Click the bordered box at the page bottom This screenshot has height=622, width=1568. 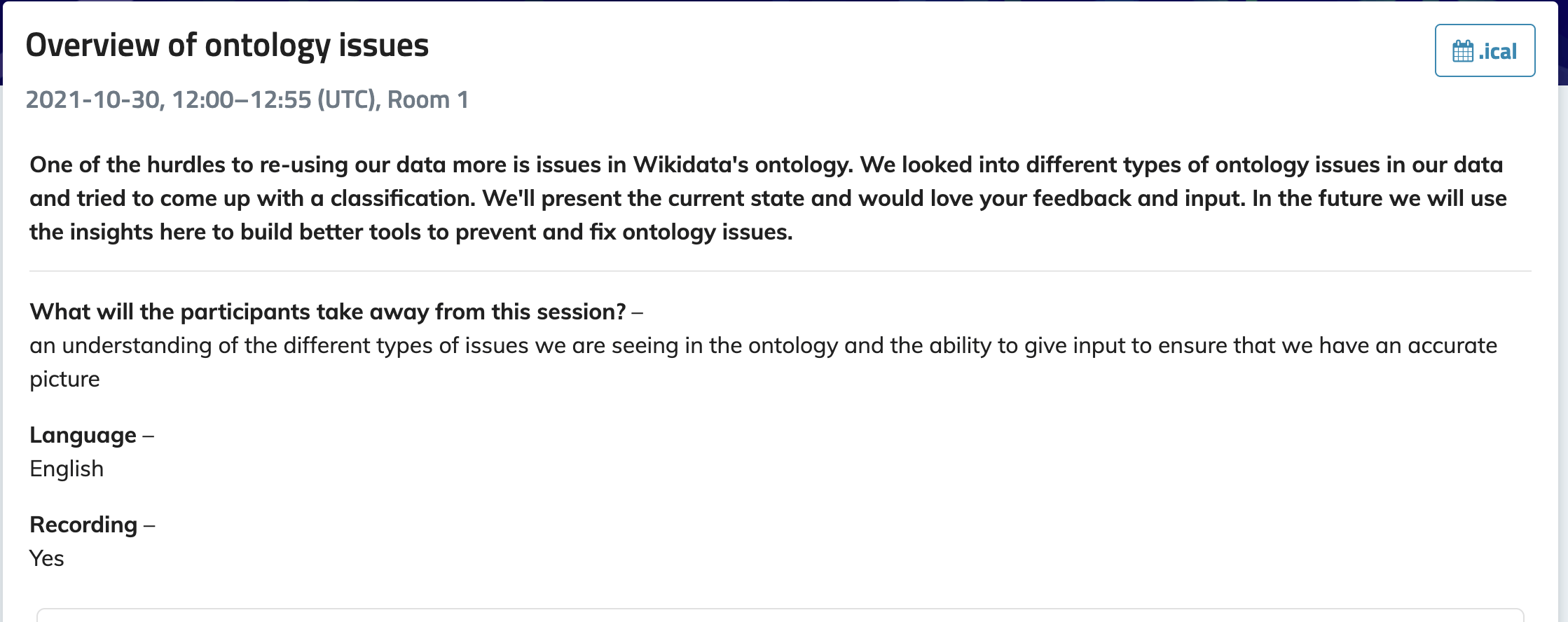pyautogui.click(x=780, y=615)
